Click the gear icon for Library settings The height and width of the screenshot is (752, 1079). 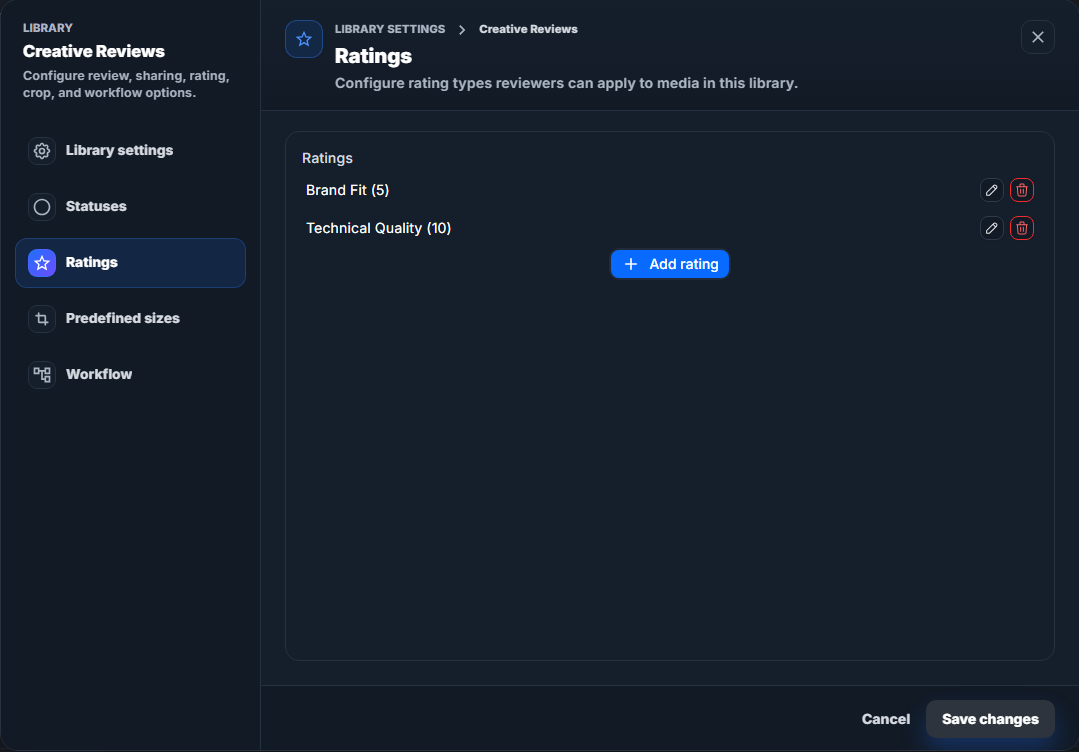click(x=42, y=151)
